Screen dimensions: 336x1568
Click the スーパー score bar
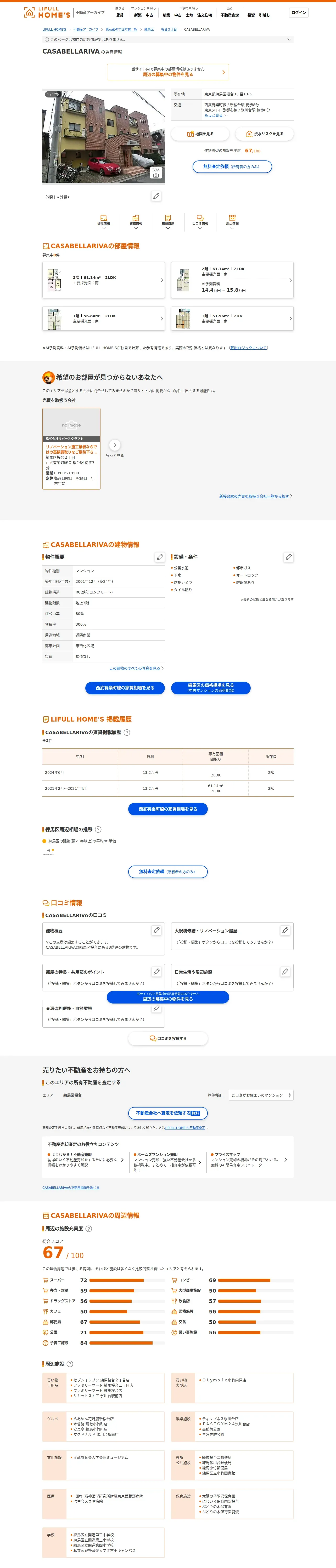click(127, 1280)
